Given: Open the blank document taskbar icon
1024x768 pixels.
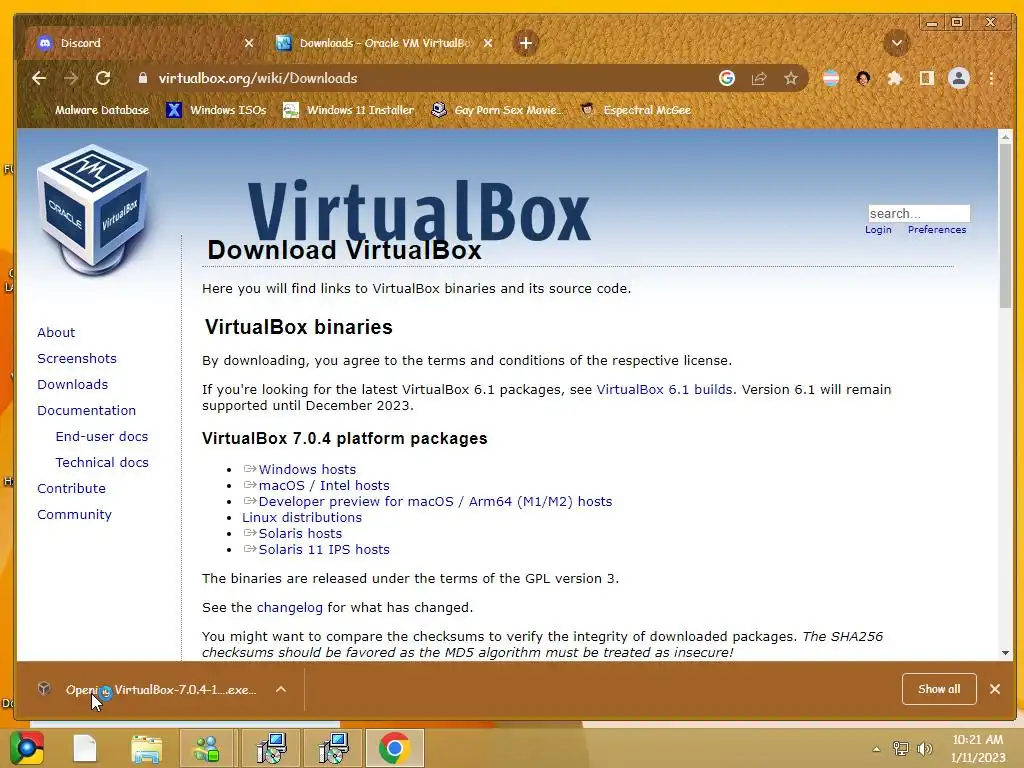Looking at the screenshot, I should [85, 748].
